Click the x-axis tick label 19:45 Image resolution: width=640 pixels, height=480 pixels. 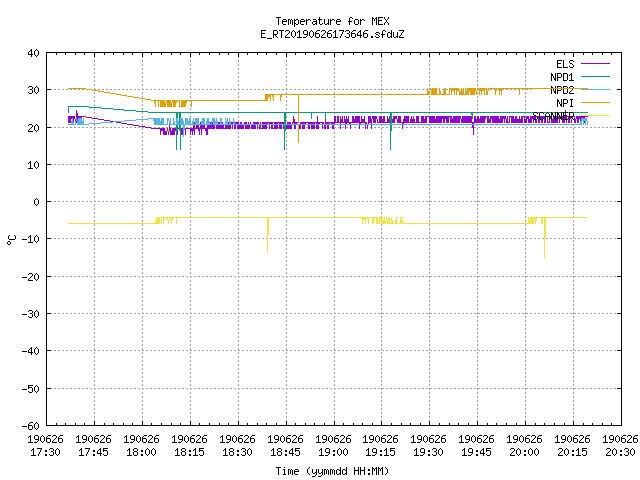[x=476, y=452]
